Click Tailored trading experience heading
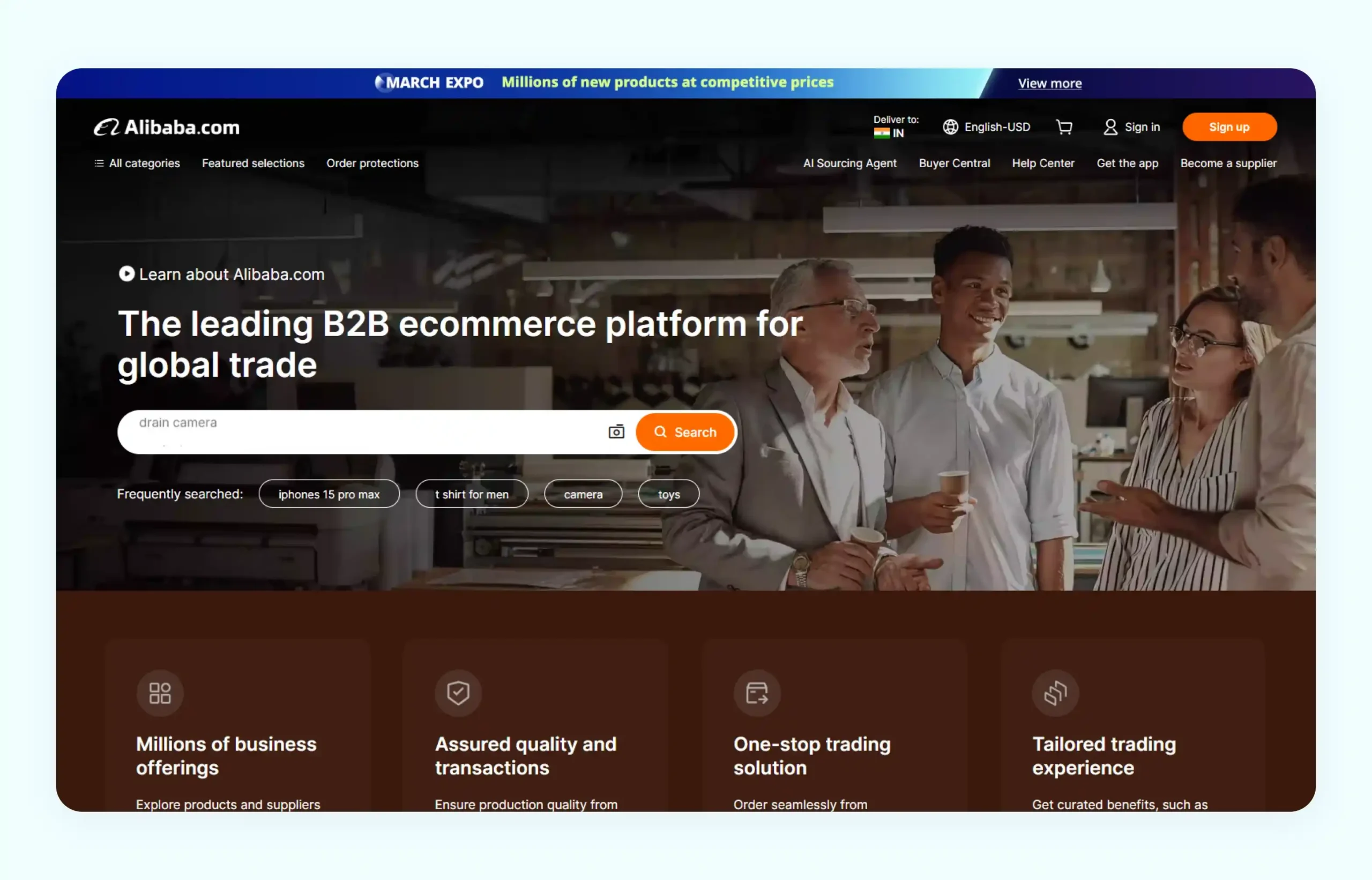 coord(1104,756)
